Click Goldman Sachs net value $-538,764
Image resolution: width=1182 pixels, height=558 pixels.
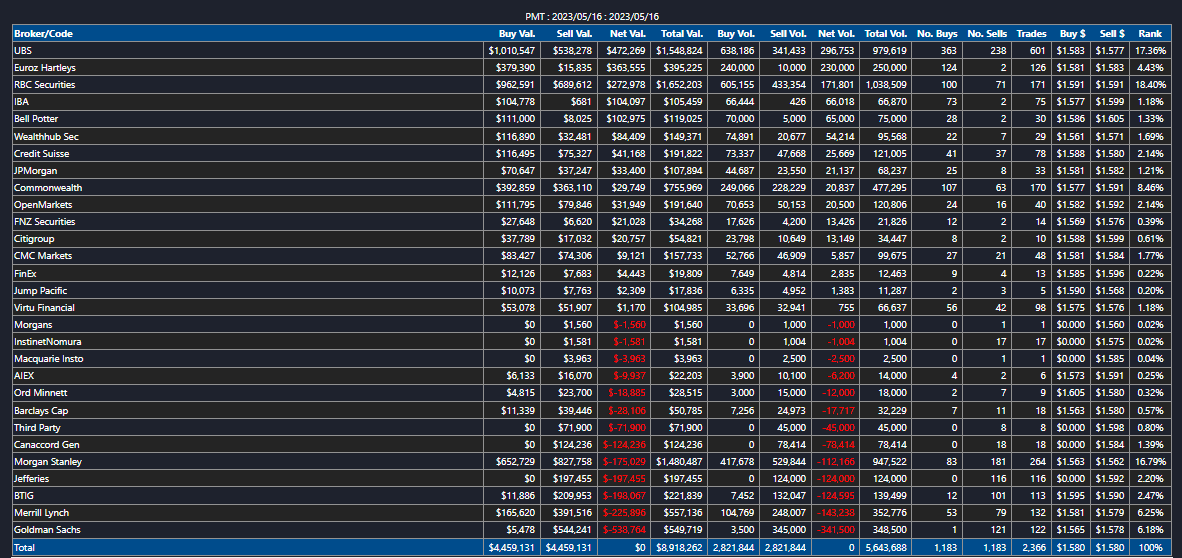click(624, 531)
